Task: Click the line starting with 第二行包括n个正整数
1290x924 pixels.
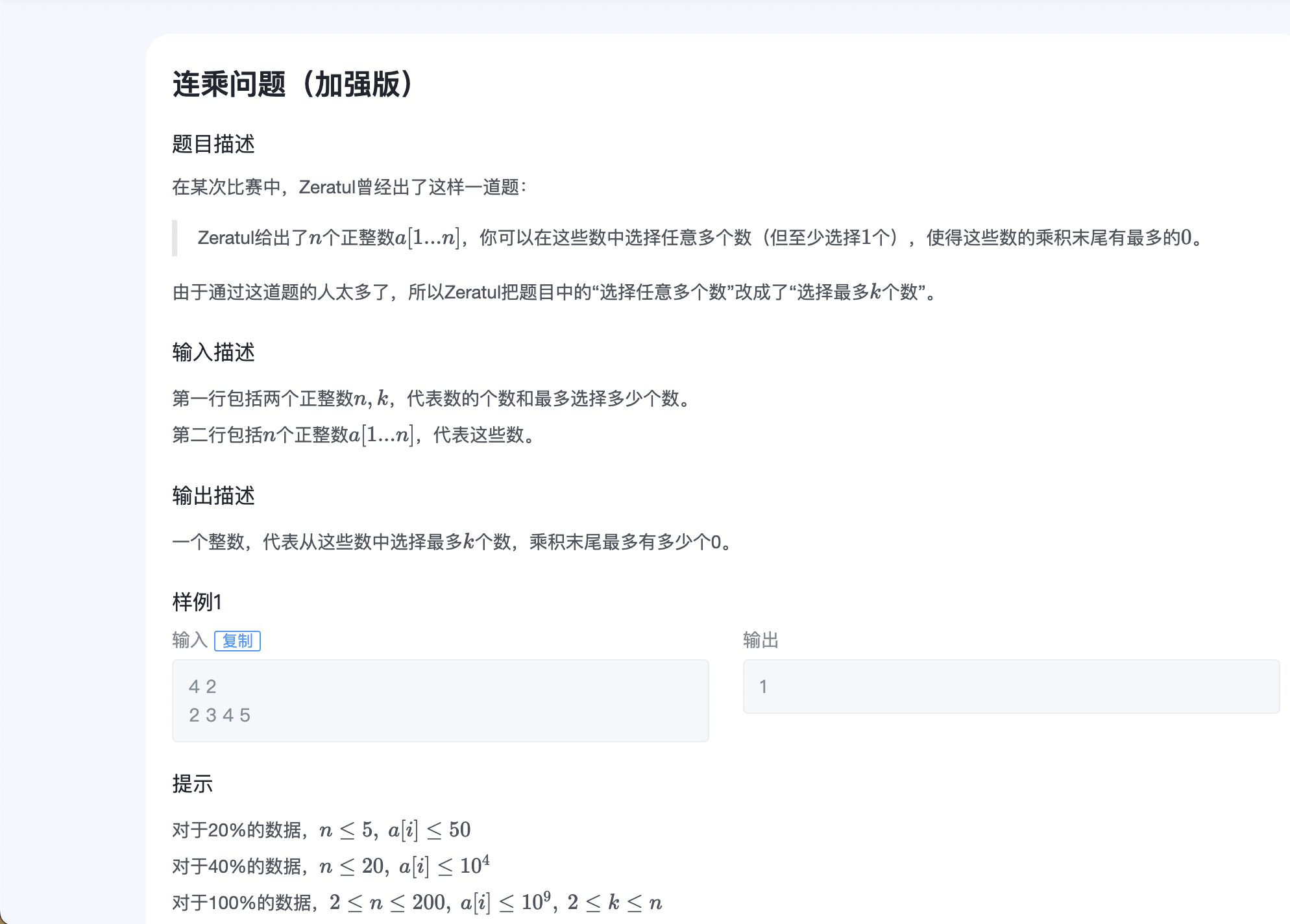Action: tap(356, 435)
